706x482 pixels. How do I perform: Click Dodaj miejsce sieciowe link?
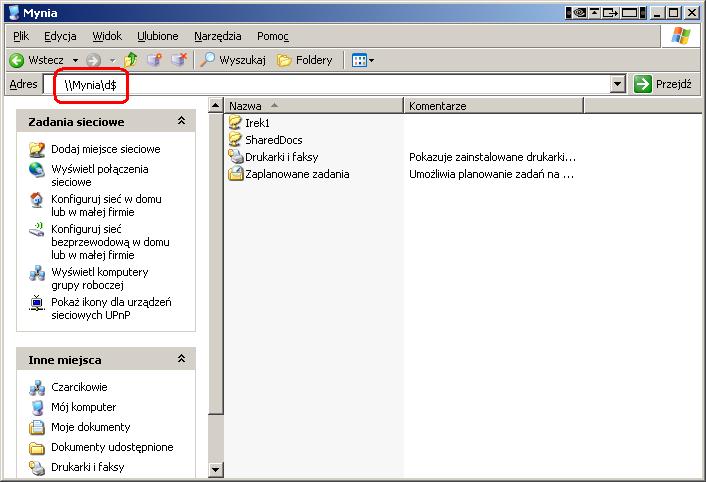tap(106, 149)
